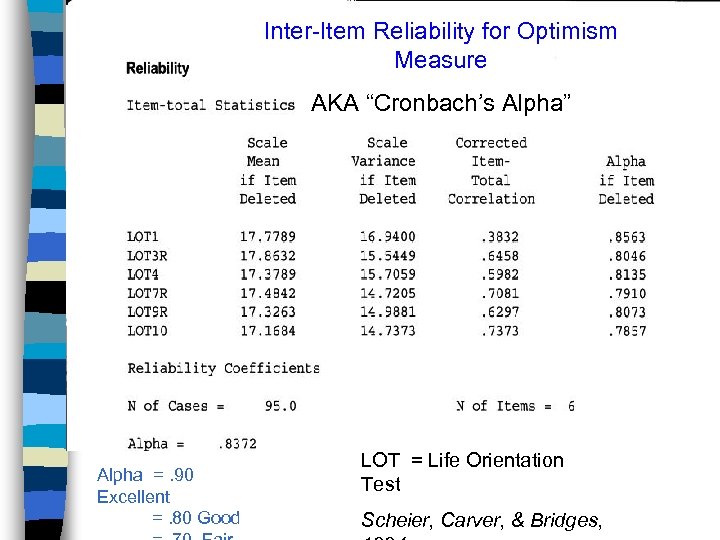This screenshot has height=540, width=720.
Task: Click the "Scale Variance if Item Deleted" header
Action: 385,171
